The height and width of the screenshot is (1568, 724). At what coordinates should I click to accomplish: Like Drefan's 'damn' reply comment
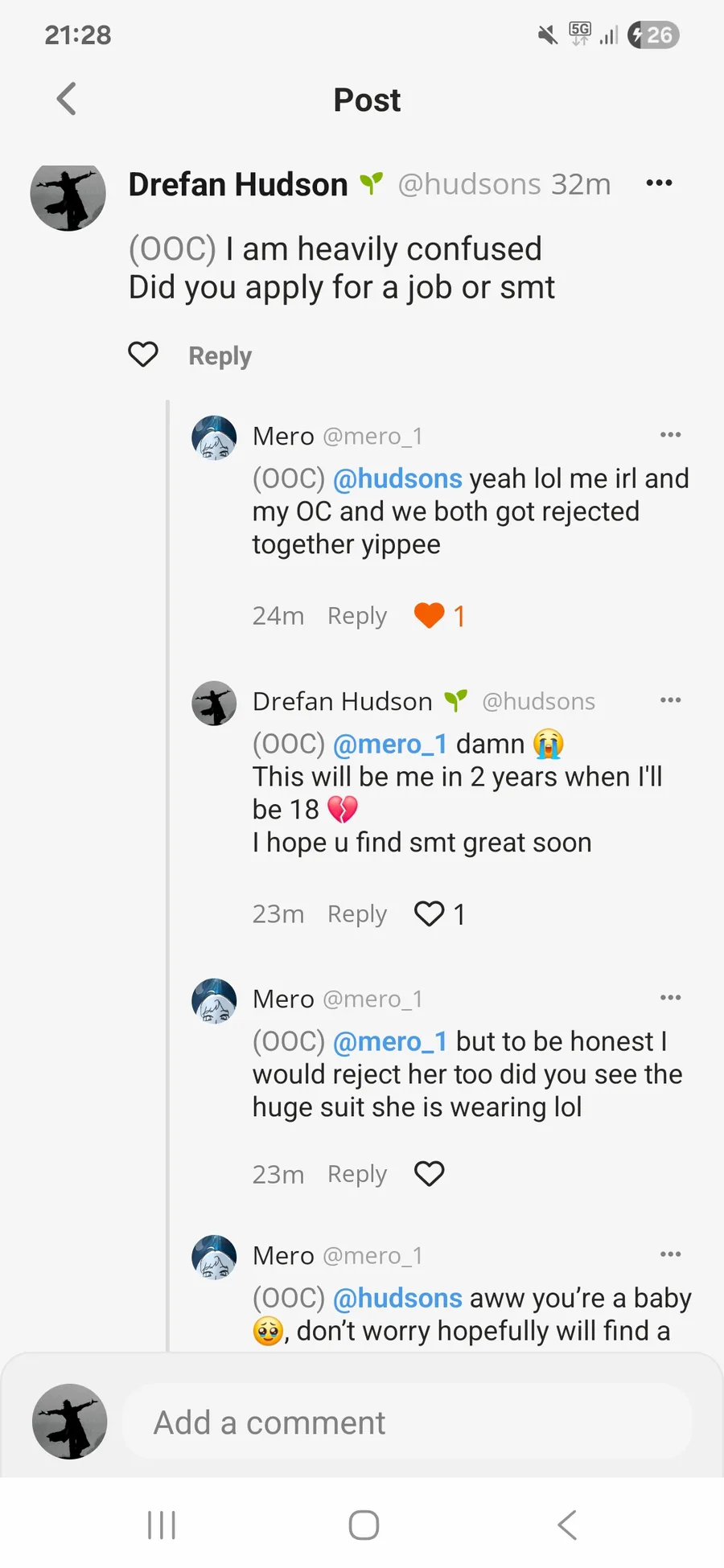point(430,913)
